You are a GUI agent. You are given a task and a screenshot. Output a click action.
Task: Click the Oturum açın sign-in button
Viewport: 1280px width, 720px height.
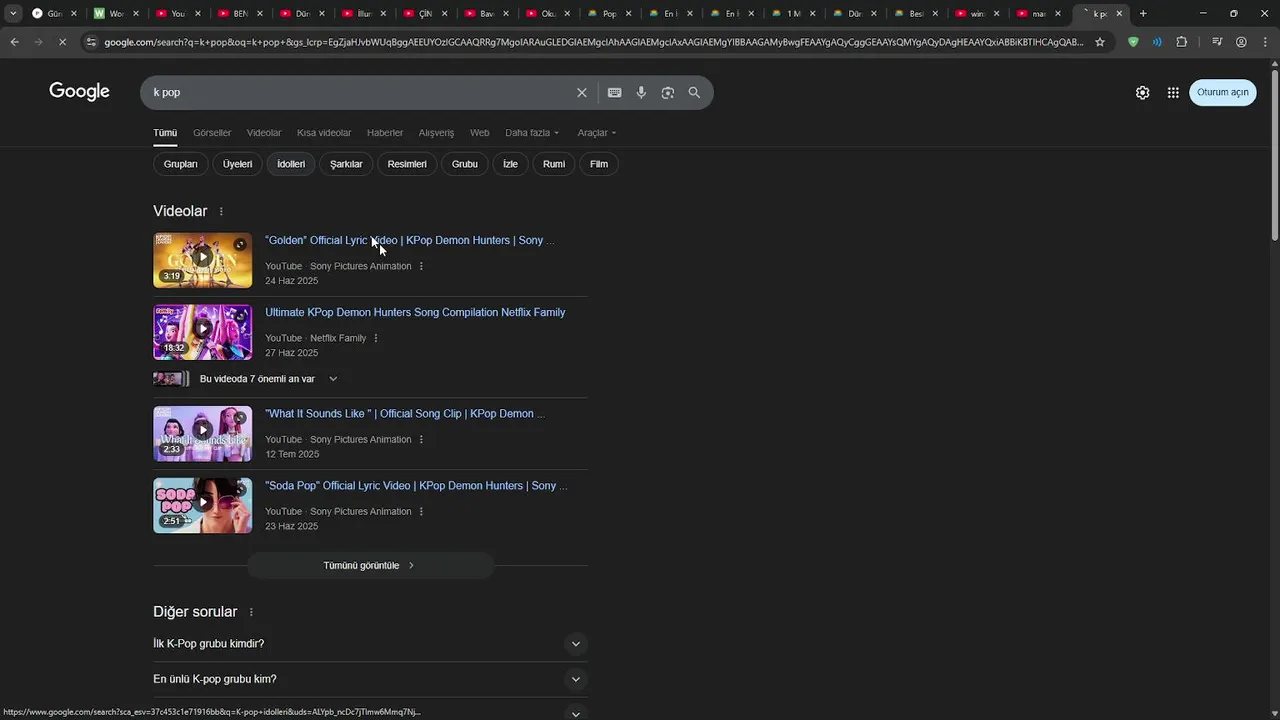click(x=1222, y=92)
